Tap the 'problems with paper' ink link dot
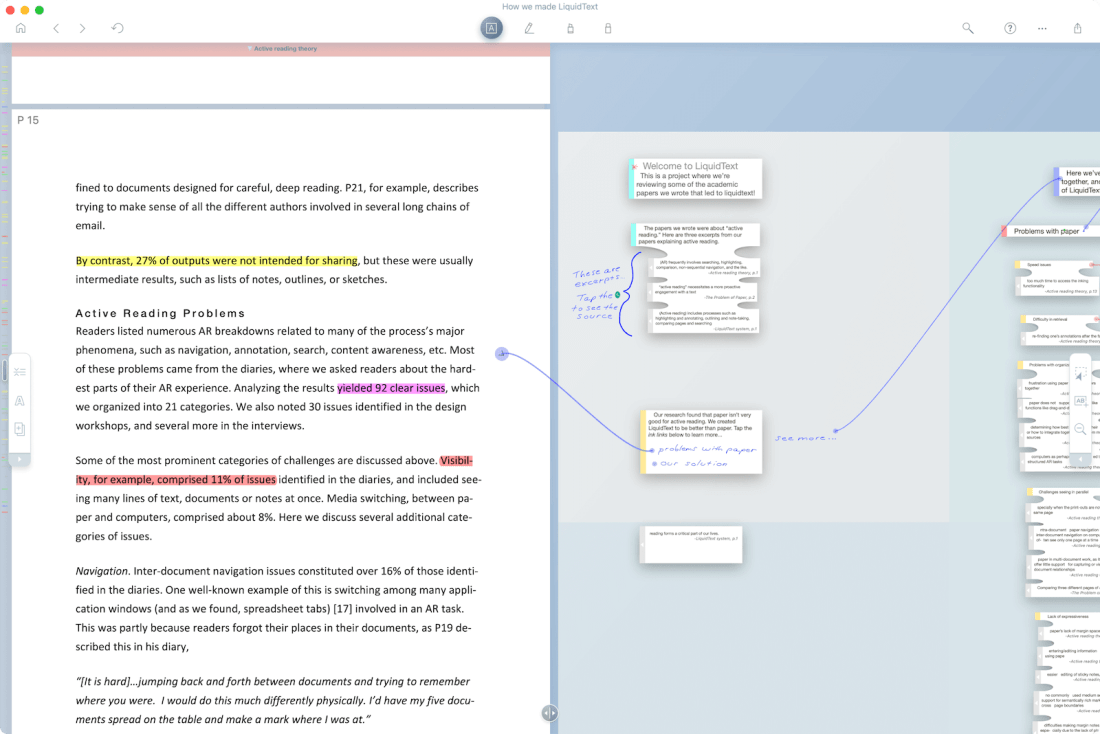Image resolution: width=1100 pixels, height=734 pixels. [652, 451]
